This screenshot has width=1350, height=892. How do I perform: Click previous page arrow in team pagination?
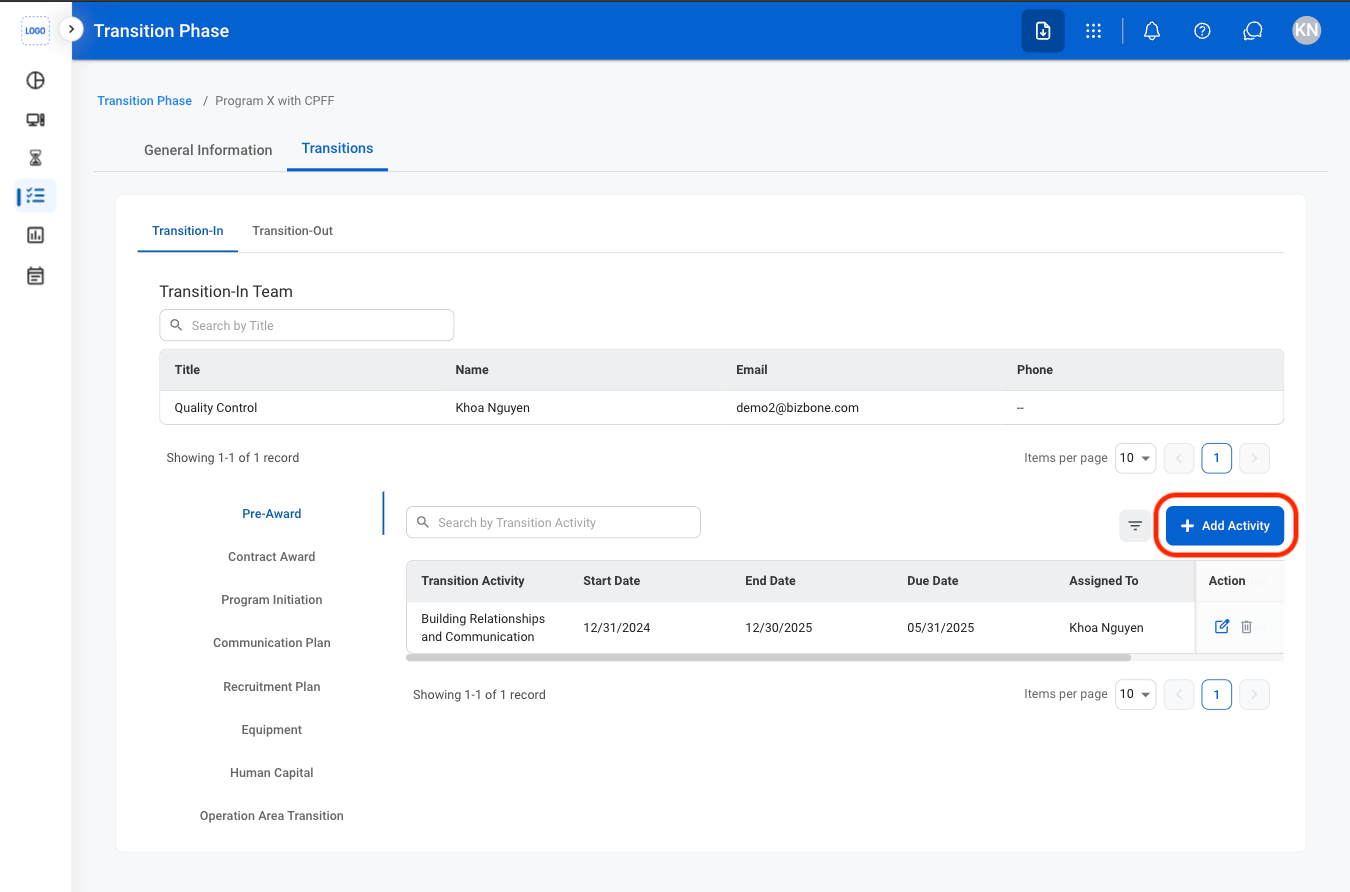[x=1179, y=458]
